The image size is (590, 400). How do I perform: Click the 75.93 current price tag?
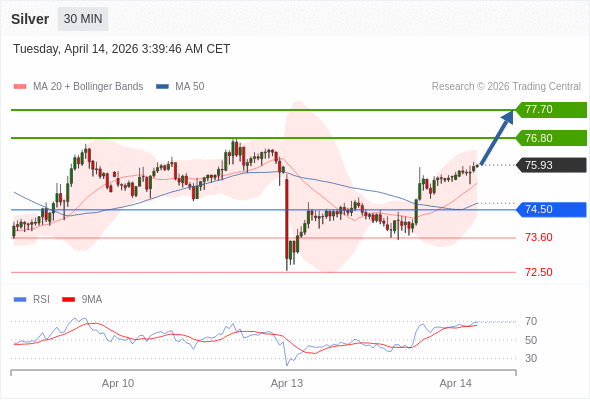pyautogui.click(x=551, y=165)
